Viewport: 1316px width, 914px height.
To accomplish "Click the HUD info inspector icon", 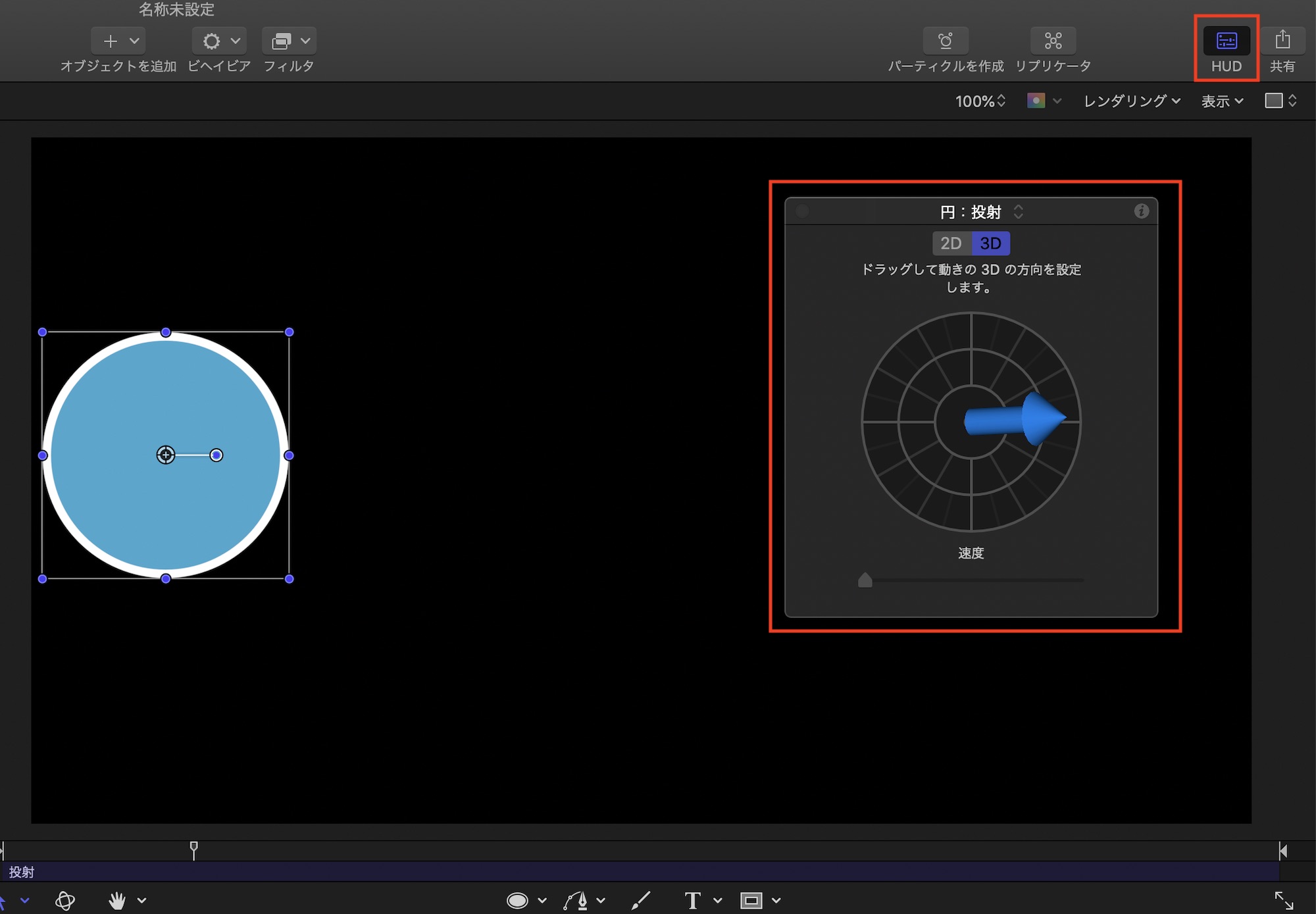I will click(x=1141, y=211).
